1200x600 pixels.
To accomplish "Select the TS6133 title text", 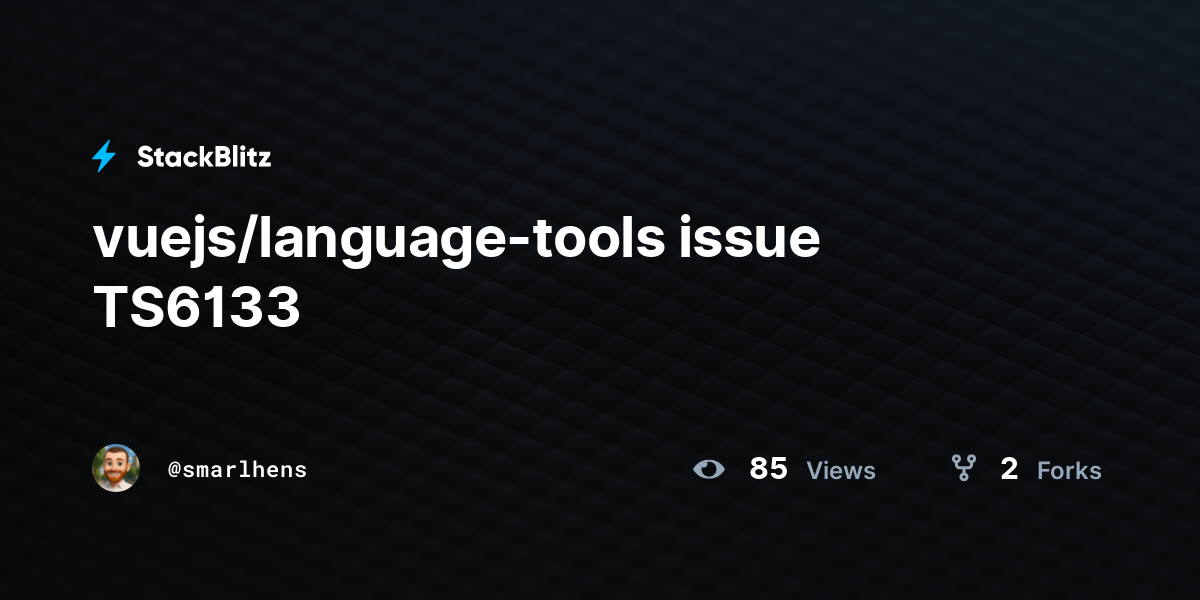I will [197, 309].
